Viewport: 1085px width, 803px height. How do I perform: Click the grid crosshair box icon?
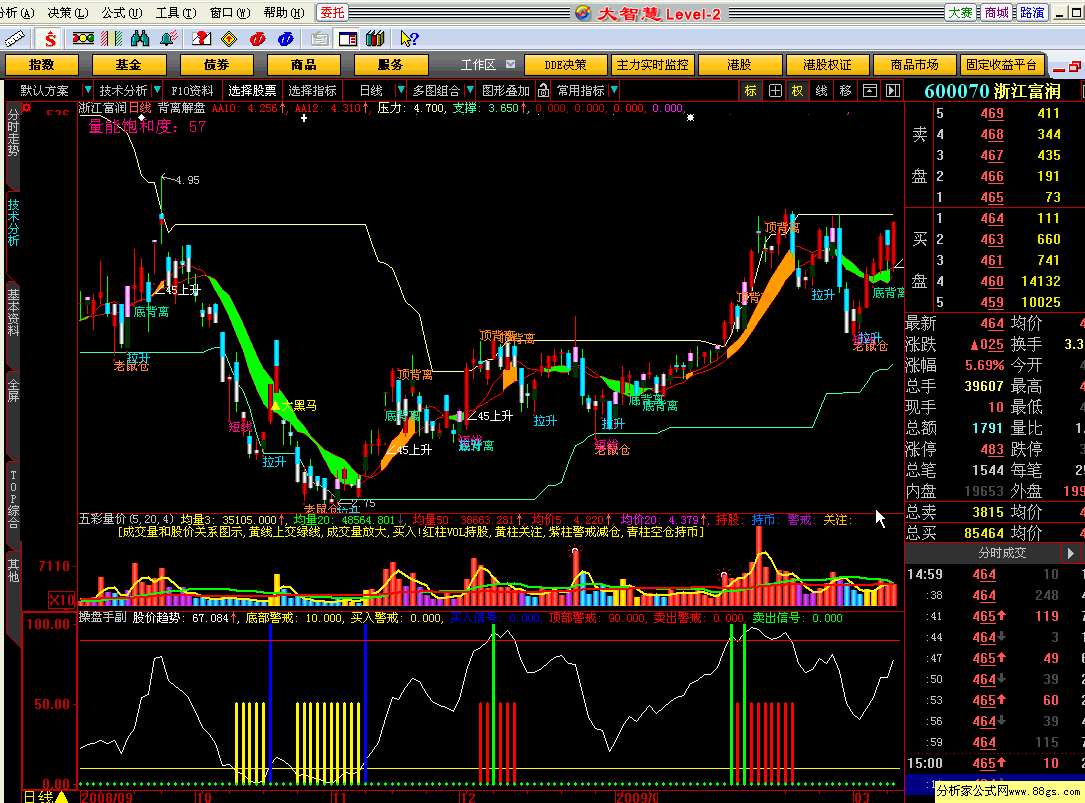(775, 91)
